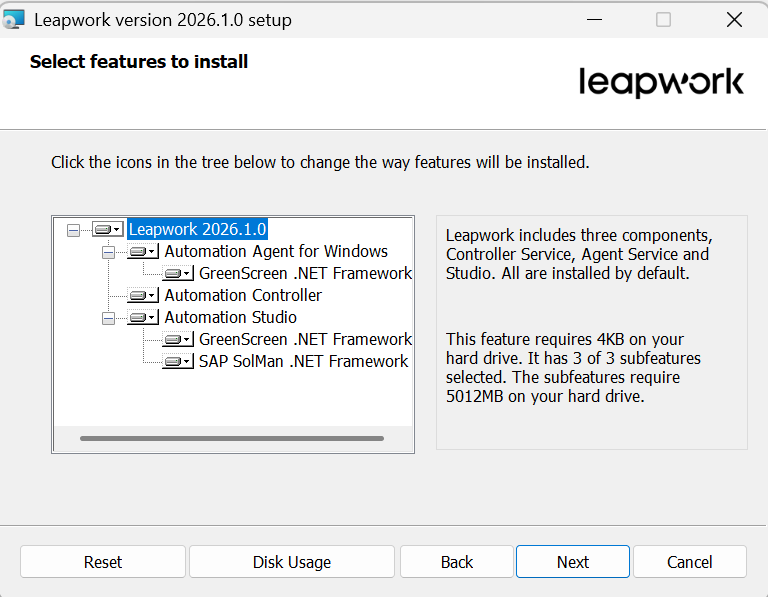Screen dimensions: 768x597
Task: Open install-mode dropdown for Leapwork 2026.1.0 root feature
Action: [x=108, y=229]
